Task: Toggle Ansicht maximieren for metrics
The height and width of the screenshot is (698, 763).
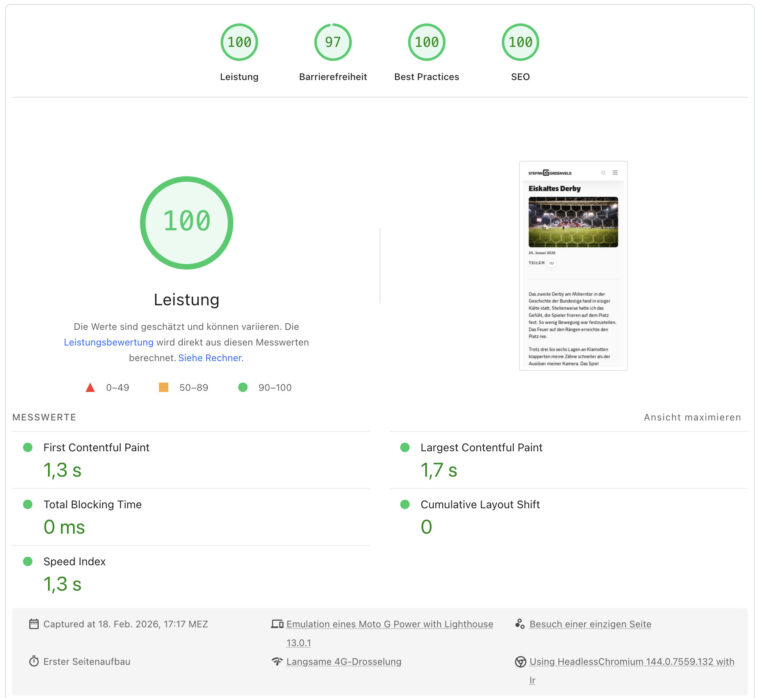Action: coord(692,417)
